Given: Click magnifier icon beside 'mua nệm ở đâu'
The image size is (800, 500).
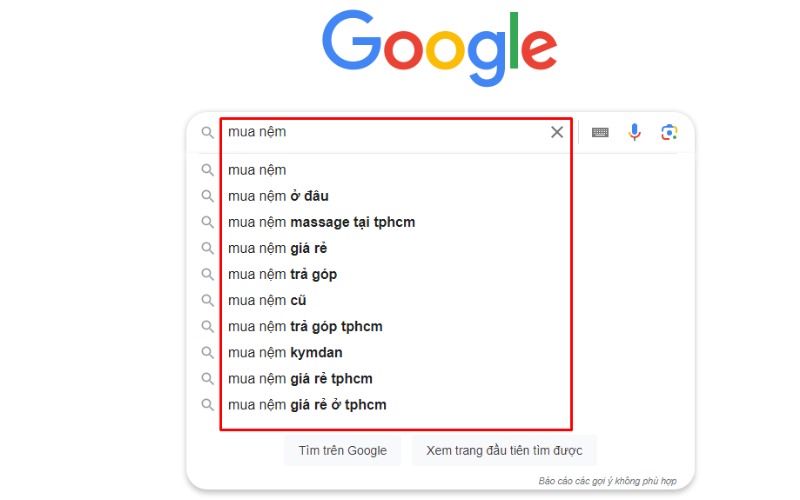Looking at the screenshot, I should click(x=208, y=196).
